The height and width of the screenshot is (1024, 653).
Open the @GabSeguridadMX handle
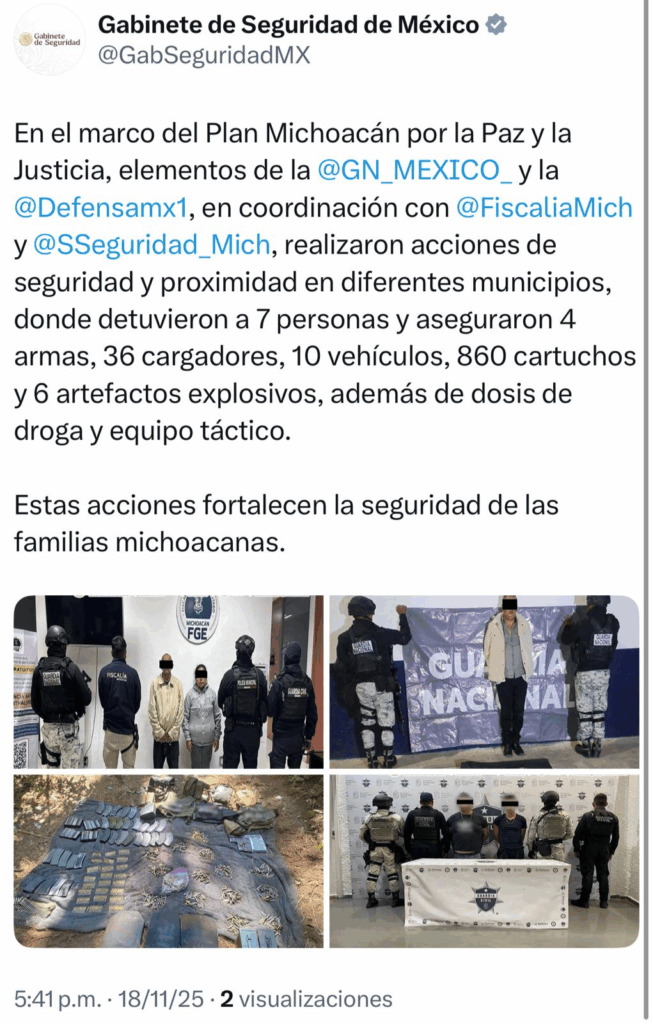204,56
